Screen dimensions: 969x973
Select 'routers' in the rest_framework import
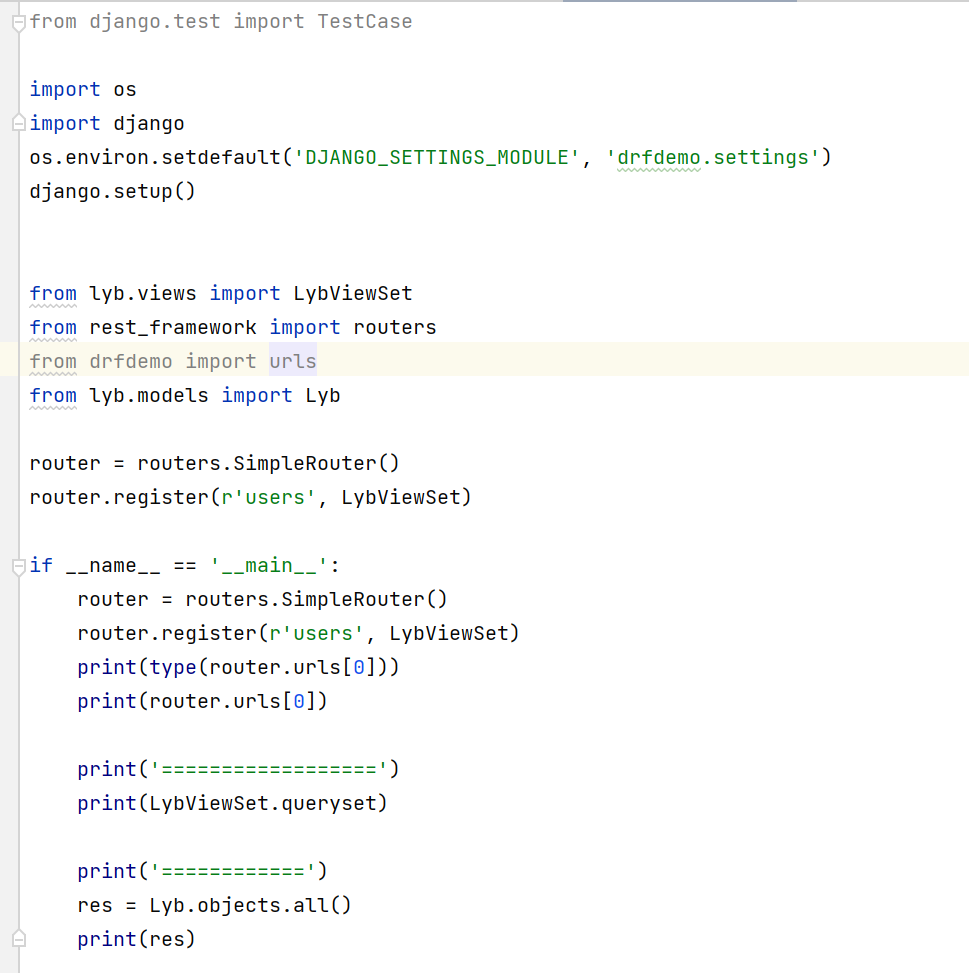coord(395,328)
